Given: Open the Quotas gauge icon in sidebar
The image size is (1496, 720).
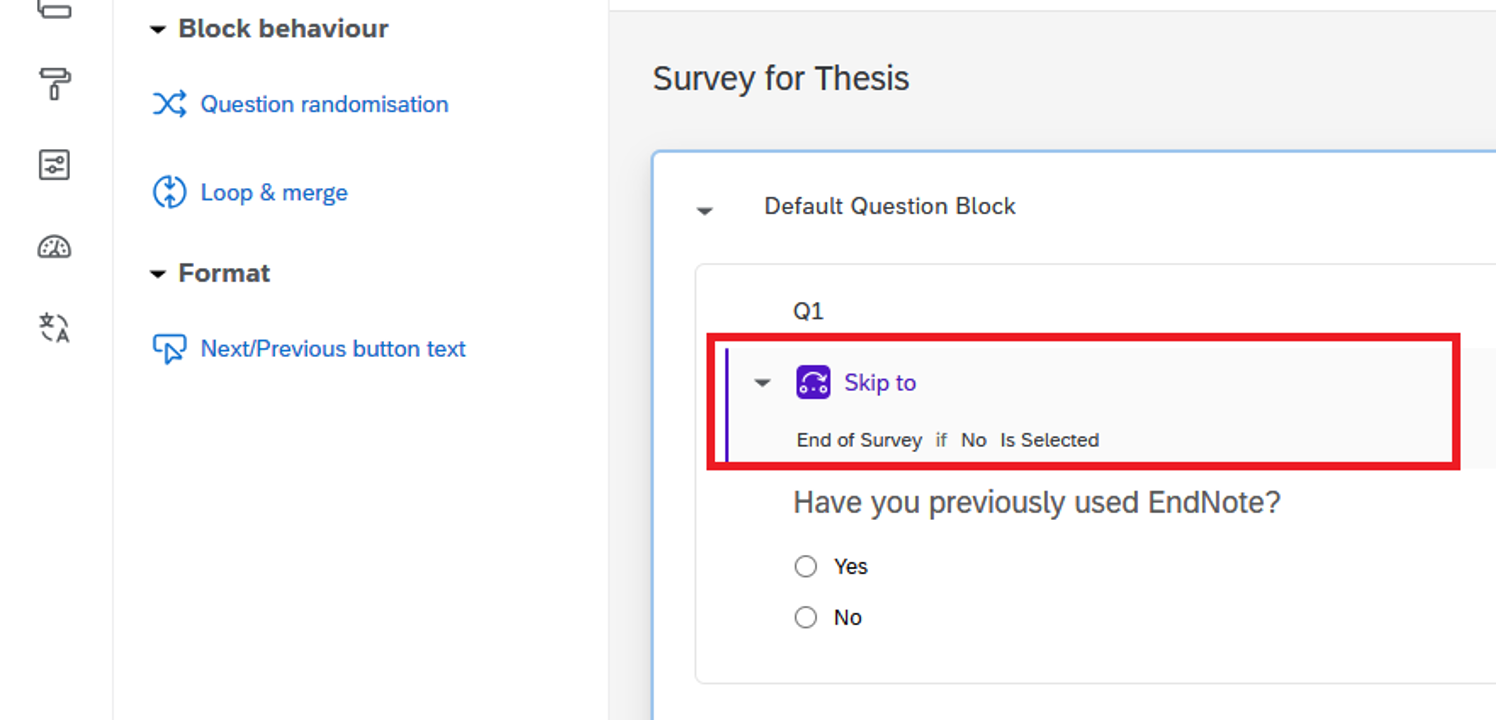Looking at the screenshot, I should 54,247.
